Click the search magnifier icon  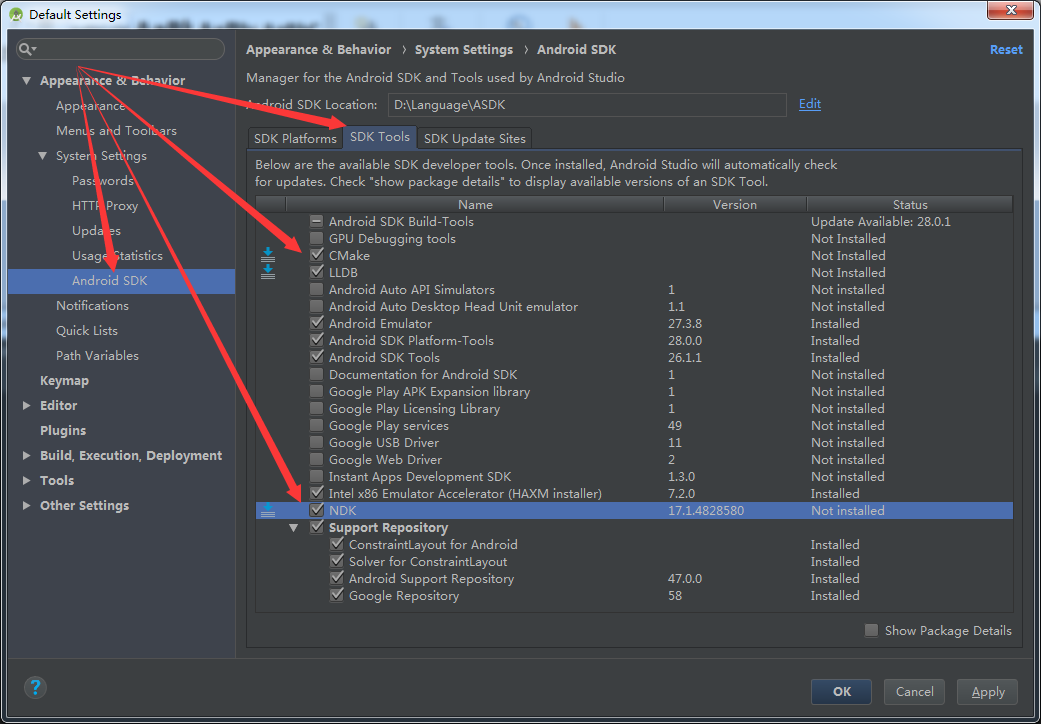[x=27, y=49]
